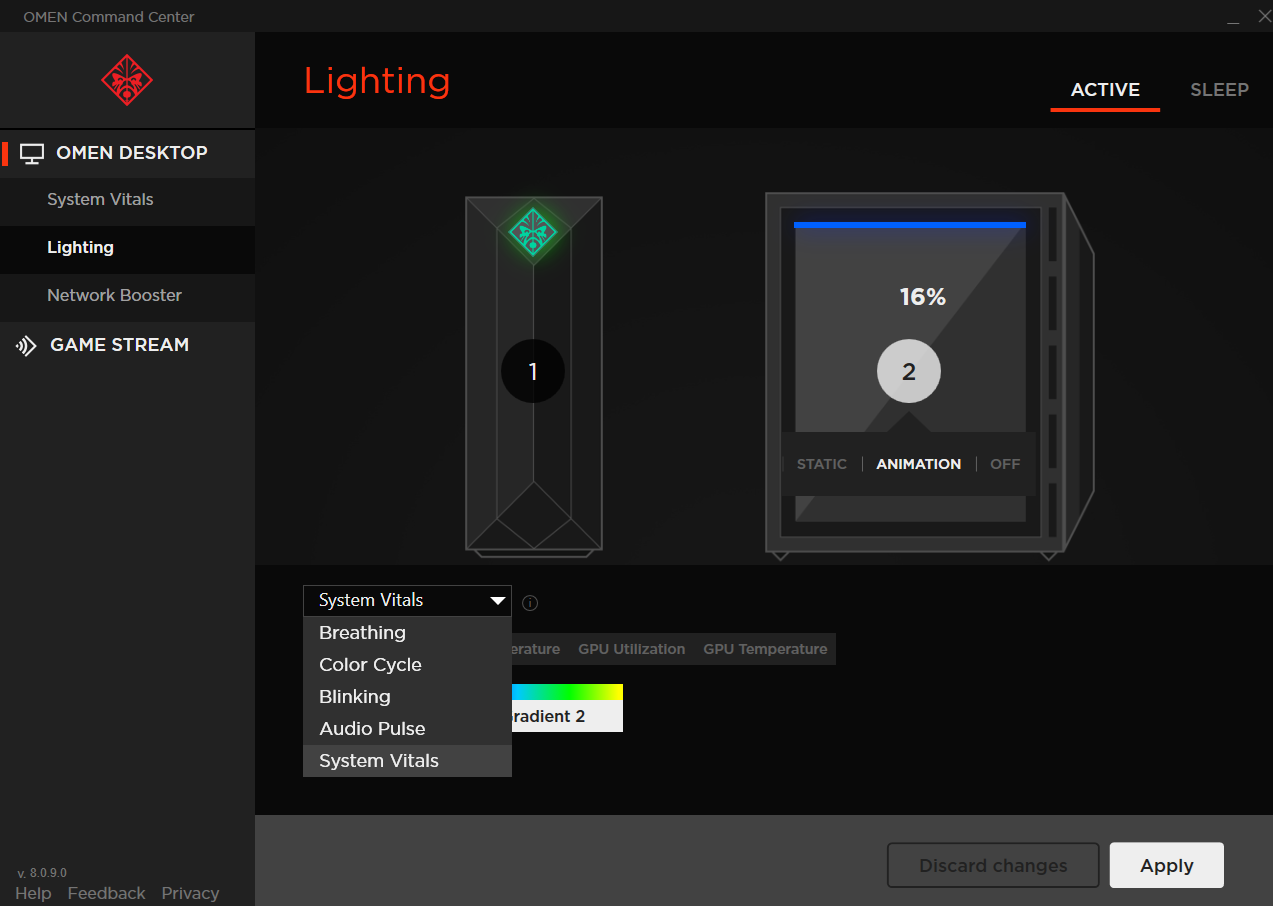Click the Discard changes button

[x=993, y=866]
